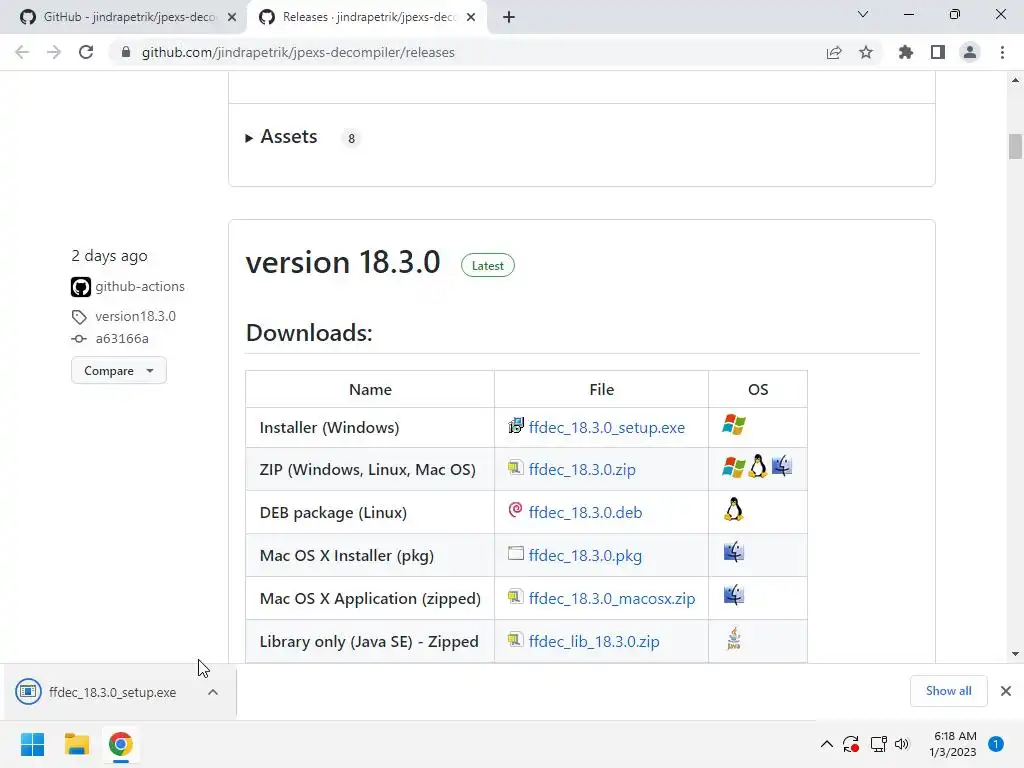Open the clock showing 6:18 AM
This screenshot has height=768, width=1024.
click(x=953, y=744)
